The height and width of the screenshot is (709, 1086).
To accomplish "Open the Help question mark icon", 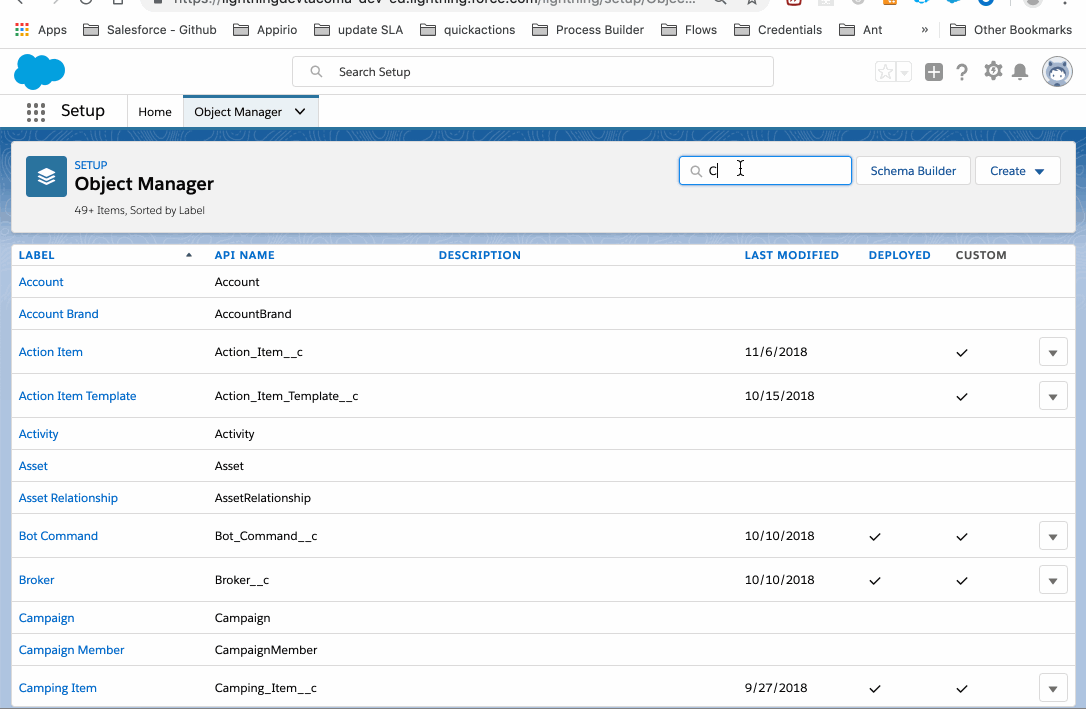I will 962,72.
